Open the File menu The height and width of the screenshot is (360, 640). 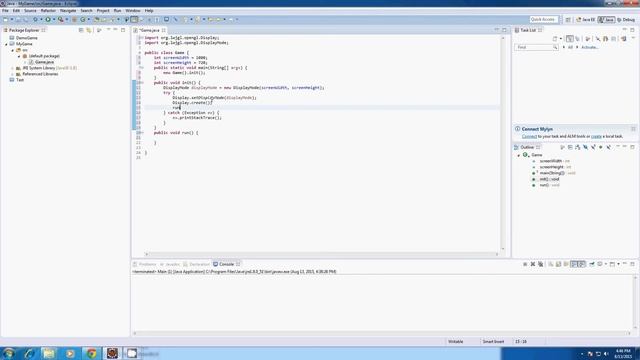[x=5, y=11]
